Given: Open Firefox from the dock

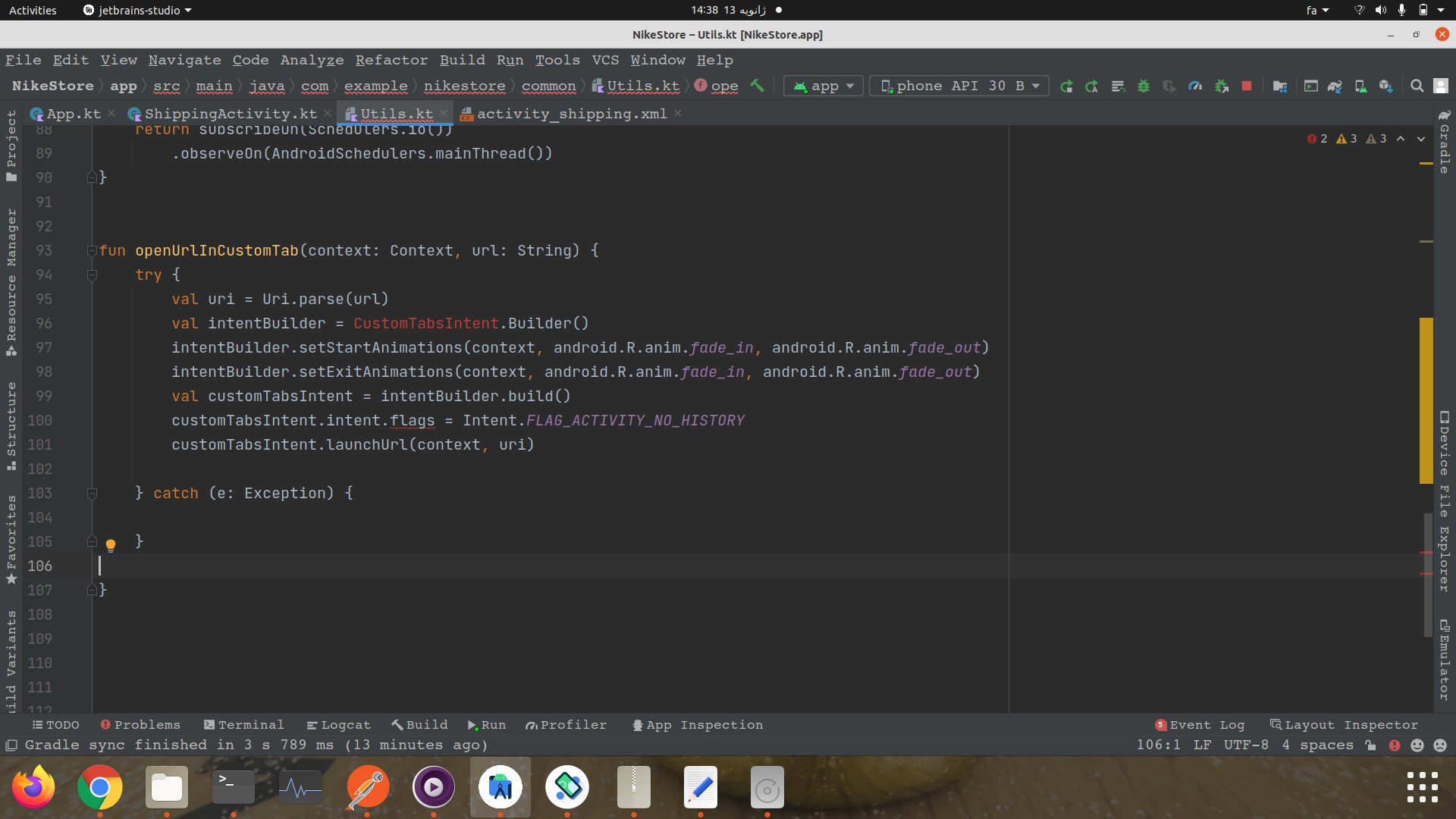Looking at the screenshot, I should pyautogui.click(x=33, y=788).
